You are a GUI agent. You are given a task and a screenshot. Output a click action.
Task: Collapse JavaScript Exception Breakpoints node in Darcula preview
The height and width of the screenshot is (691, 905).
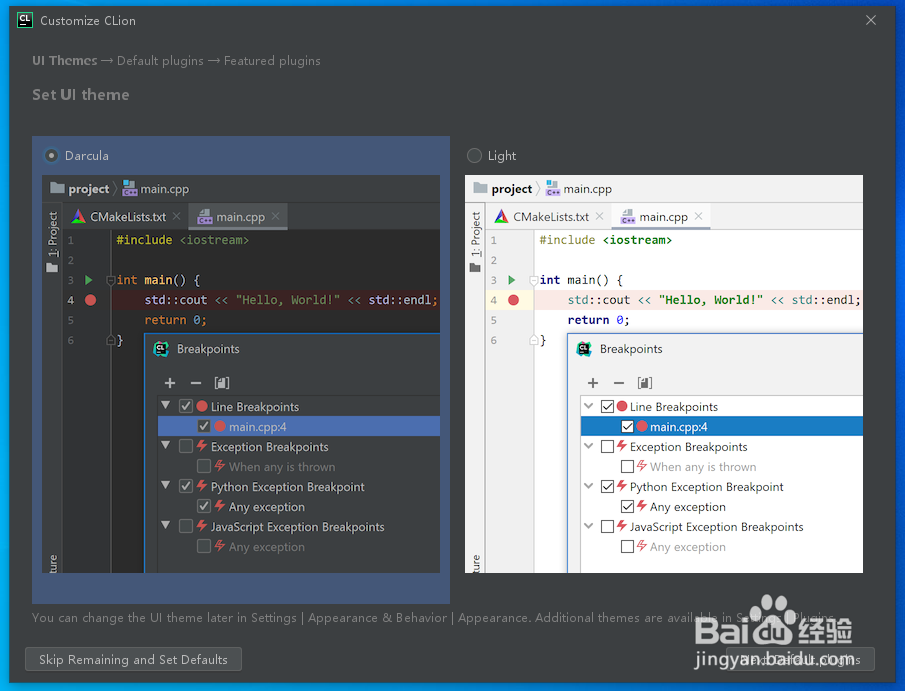tap(166, 525)
